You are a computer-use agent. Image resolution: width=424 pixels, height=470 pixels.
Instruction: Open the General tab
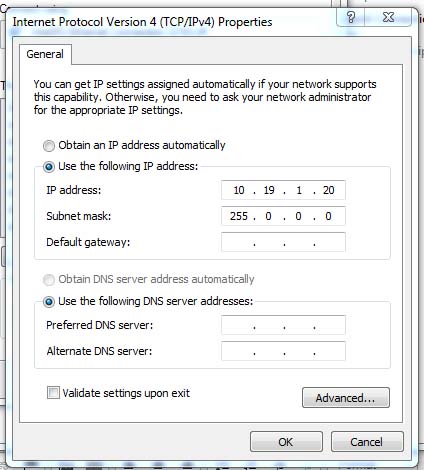point(45,54)
